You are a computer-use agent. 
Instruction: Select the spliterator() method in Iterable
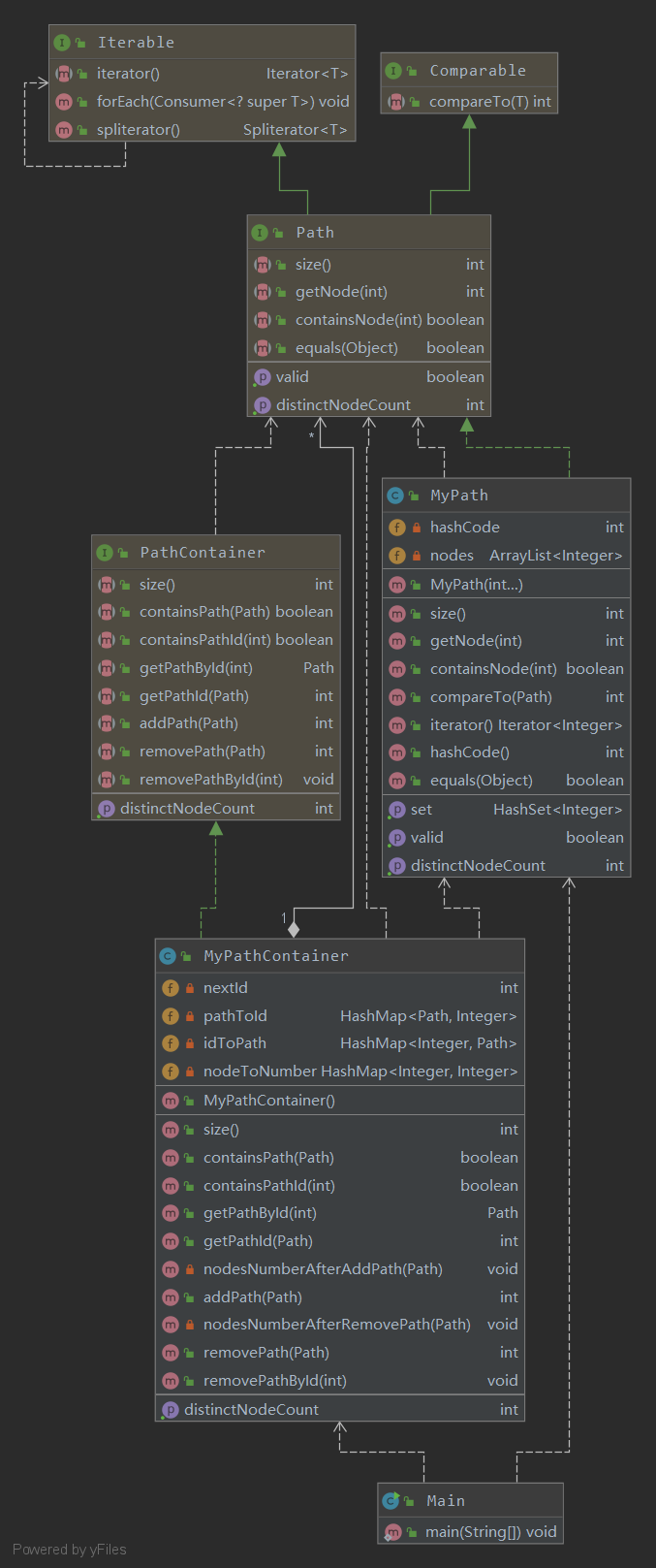click(139, 130)
